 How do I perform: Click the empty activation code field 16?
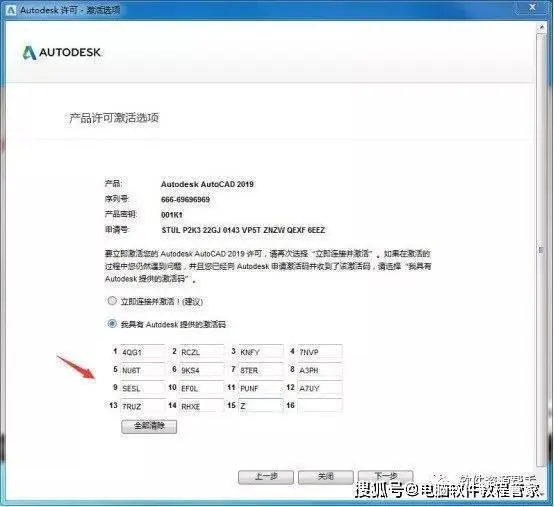pyautogui.click(x=320, y=406)
